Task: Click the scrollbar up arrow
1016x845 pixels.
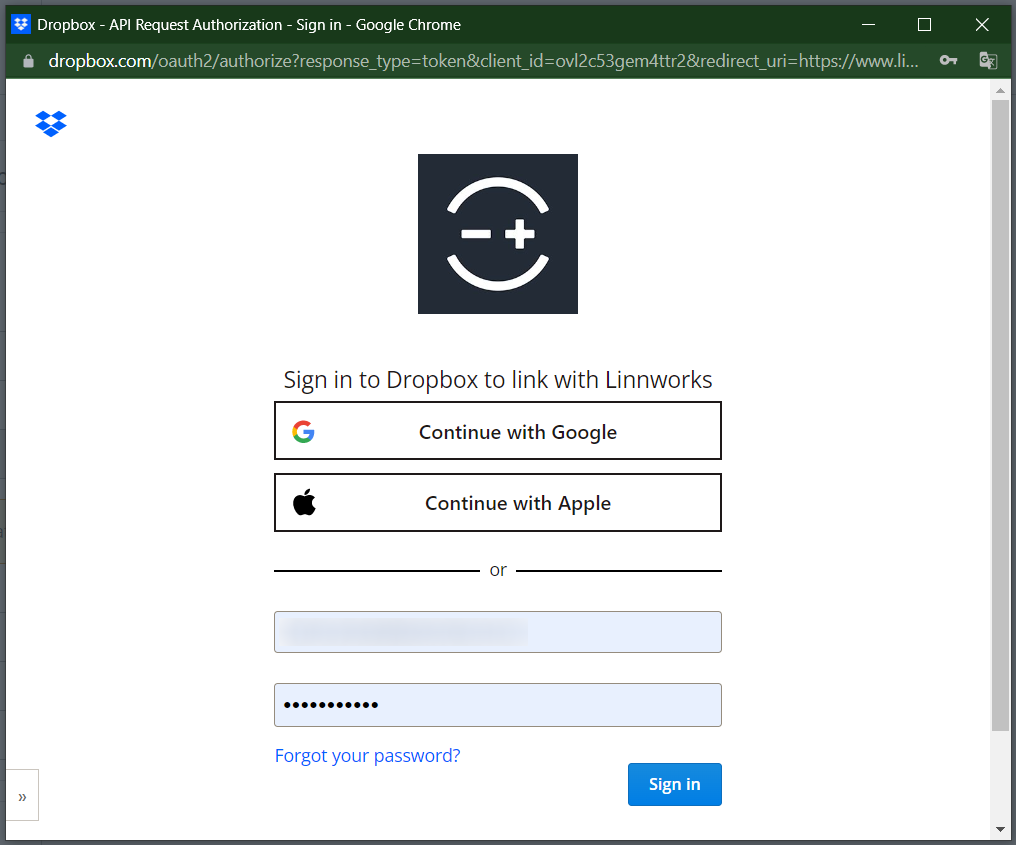Action: click(1000, 90)
